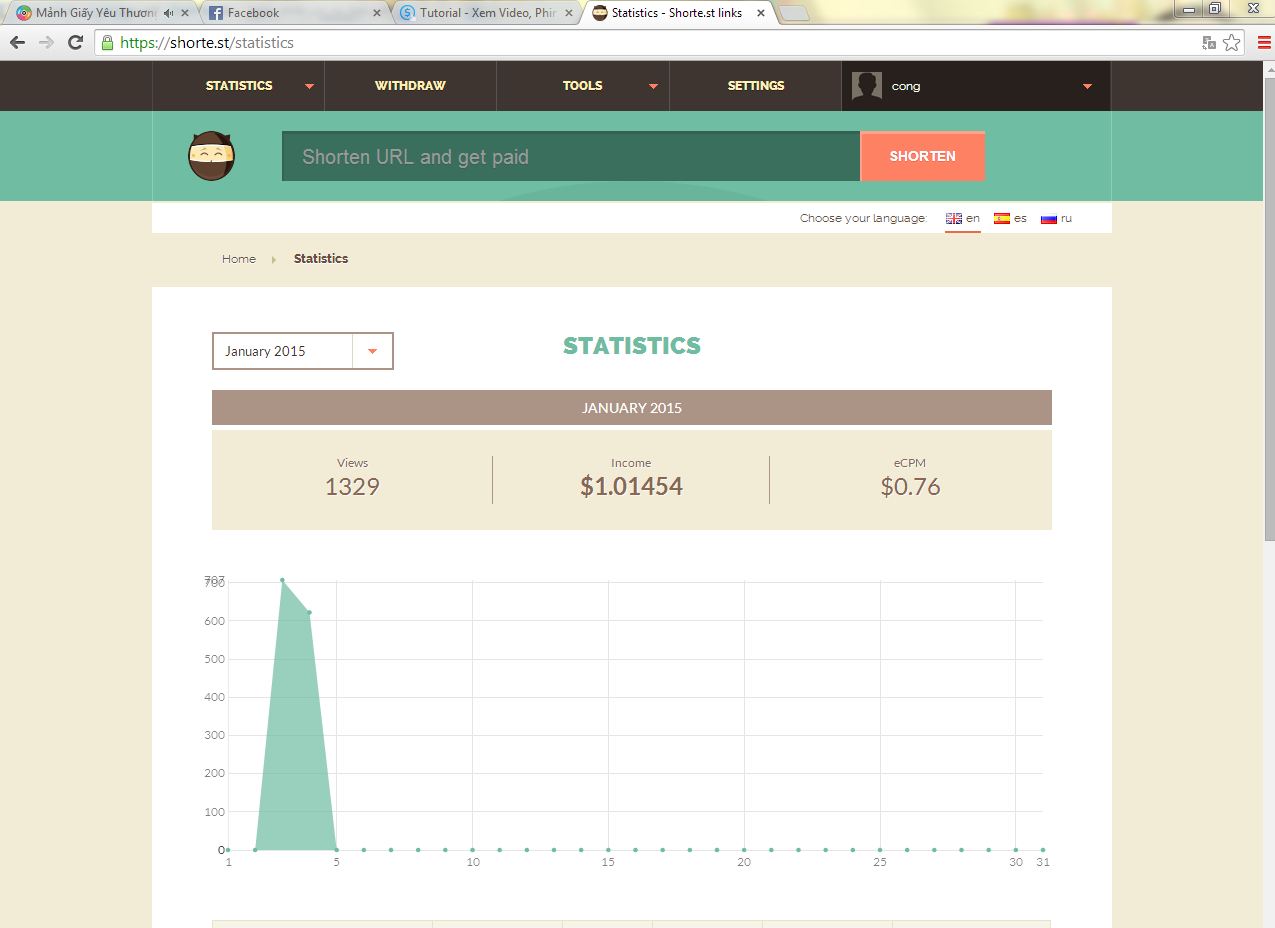
Task: Switch to the Facebook tab
Action: [x=288, y=13]
